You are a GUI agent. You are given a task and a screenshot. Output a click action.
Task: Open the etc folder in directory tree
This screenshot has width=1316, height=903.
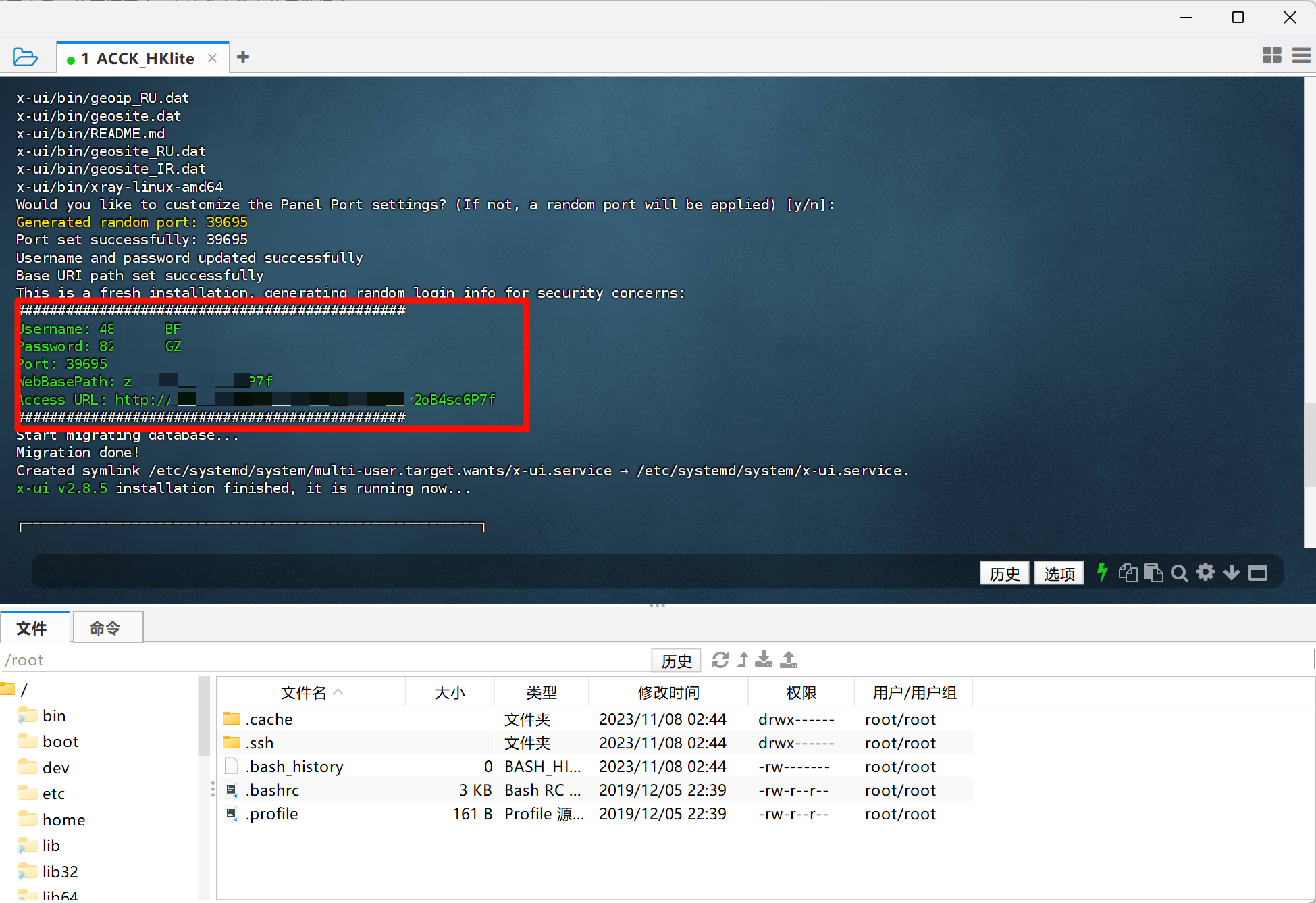coord(53,794)
